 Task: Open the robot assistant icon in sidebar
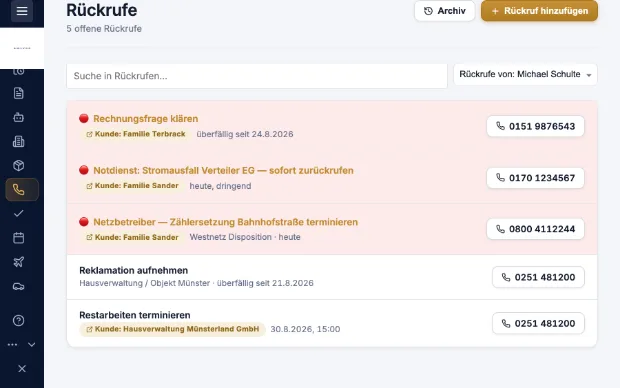pyautogui.click(x=19, y=117)
